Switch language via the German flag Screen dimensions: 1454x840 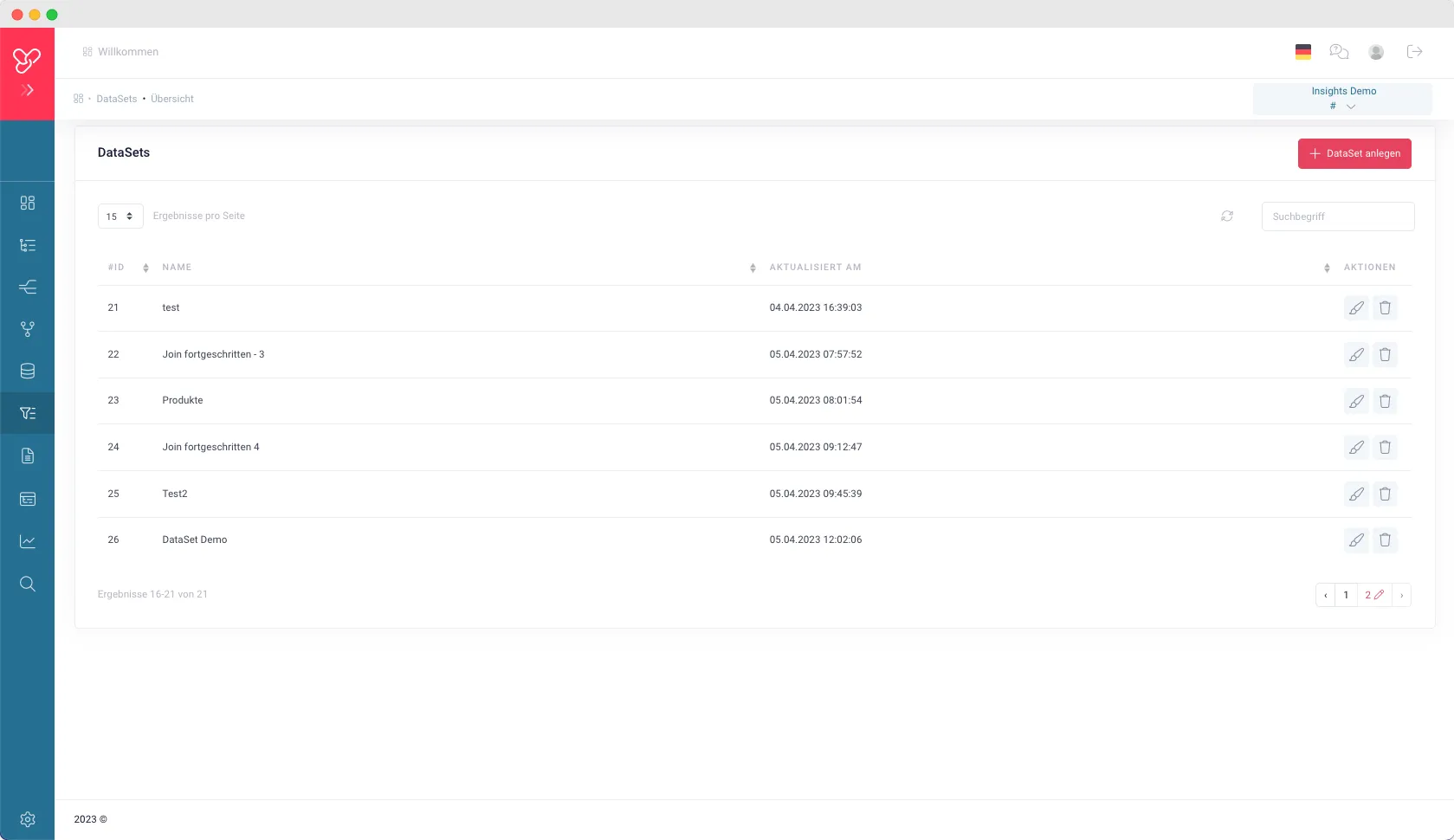pyautogui.click(x=1303, y=52)
